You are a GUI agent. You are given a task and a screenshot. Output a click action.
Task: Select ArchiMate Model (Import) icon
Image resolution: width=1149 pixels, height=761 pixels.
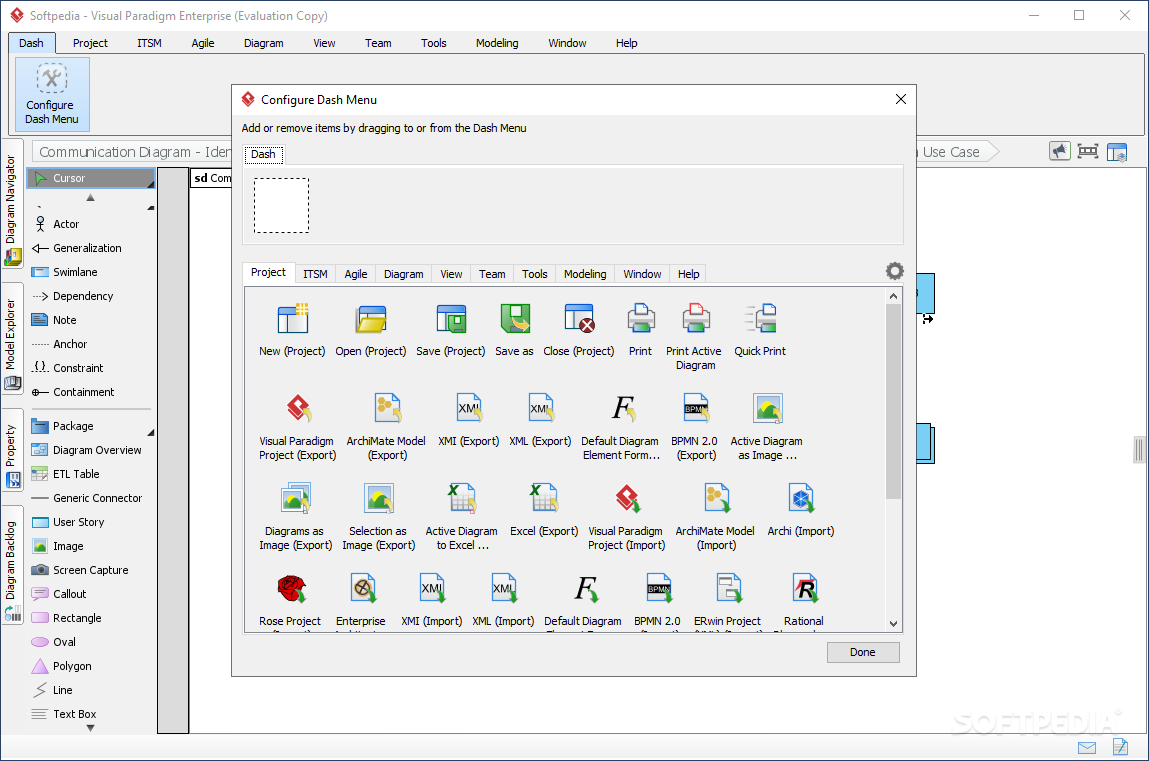tap(716, 499)
